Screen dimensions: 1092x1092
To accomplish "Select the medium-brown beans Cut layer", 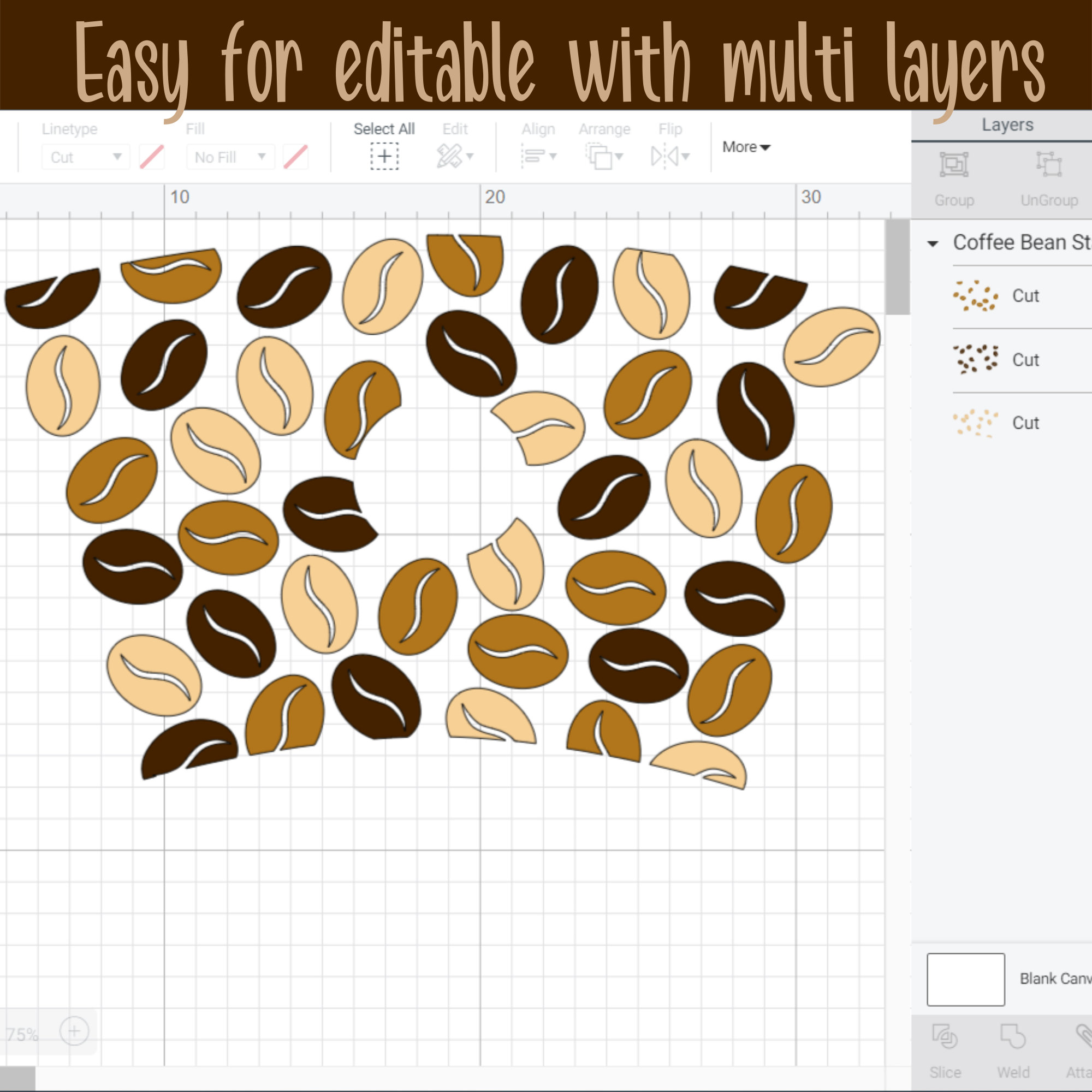I will tap(1022, 295).
